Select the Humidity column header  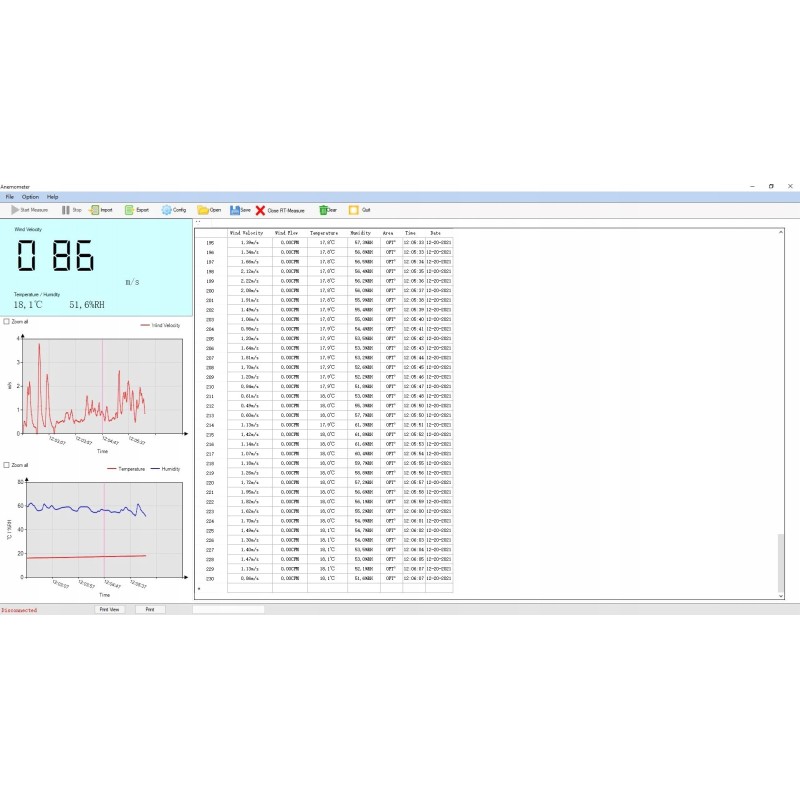pyautogui.click(x=362, y=233)
